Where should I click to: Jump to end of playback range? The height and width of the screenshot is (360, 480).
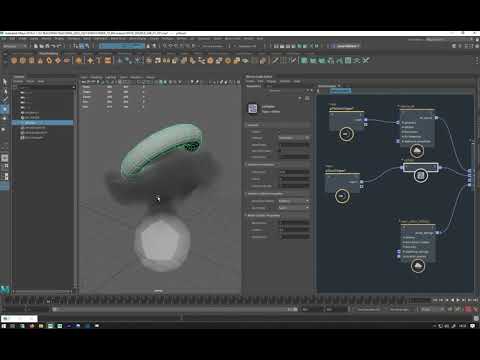[x=475, y=300]
